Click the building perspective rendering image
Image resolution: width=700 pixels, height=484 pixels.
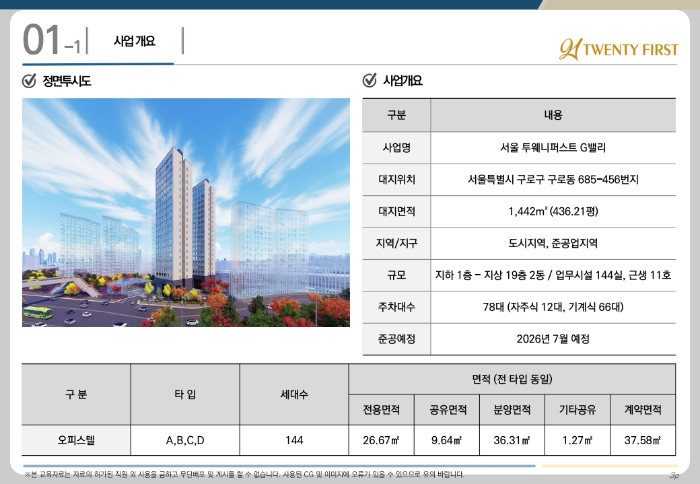pyautogui.click(x=186, y=213)
